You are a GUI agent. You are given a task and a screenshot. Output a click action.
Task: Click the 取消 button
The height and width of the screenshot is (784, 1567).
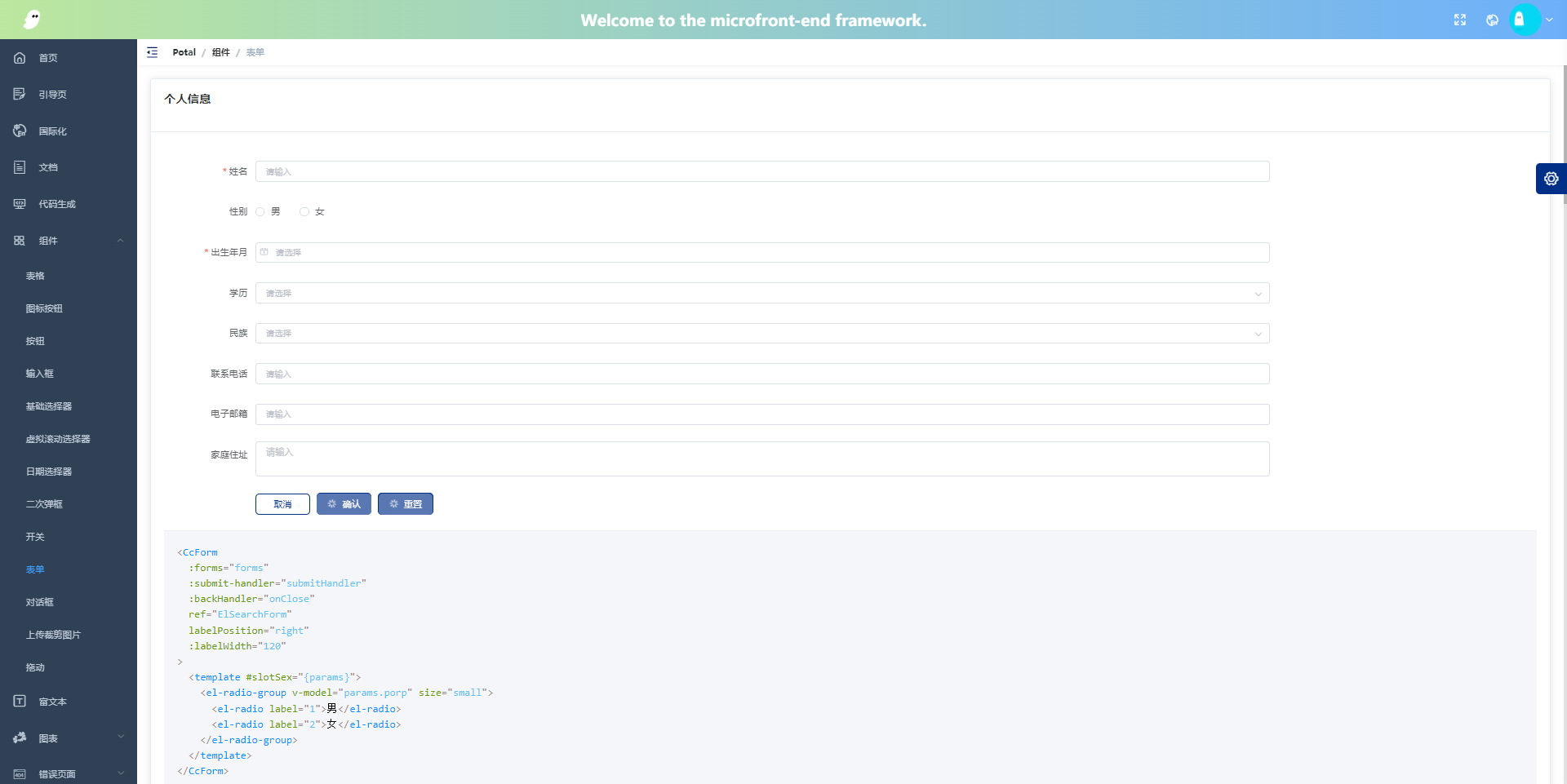coord(282,504)
